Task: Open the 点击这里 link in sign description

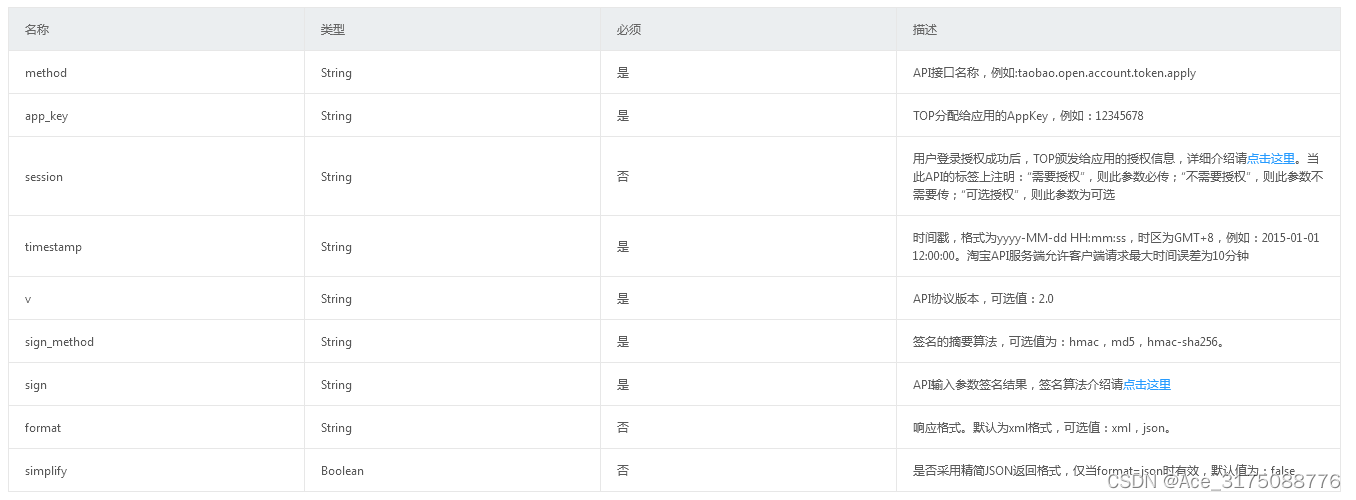Action: (x=1147, y=384)
